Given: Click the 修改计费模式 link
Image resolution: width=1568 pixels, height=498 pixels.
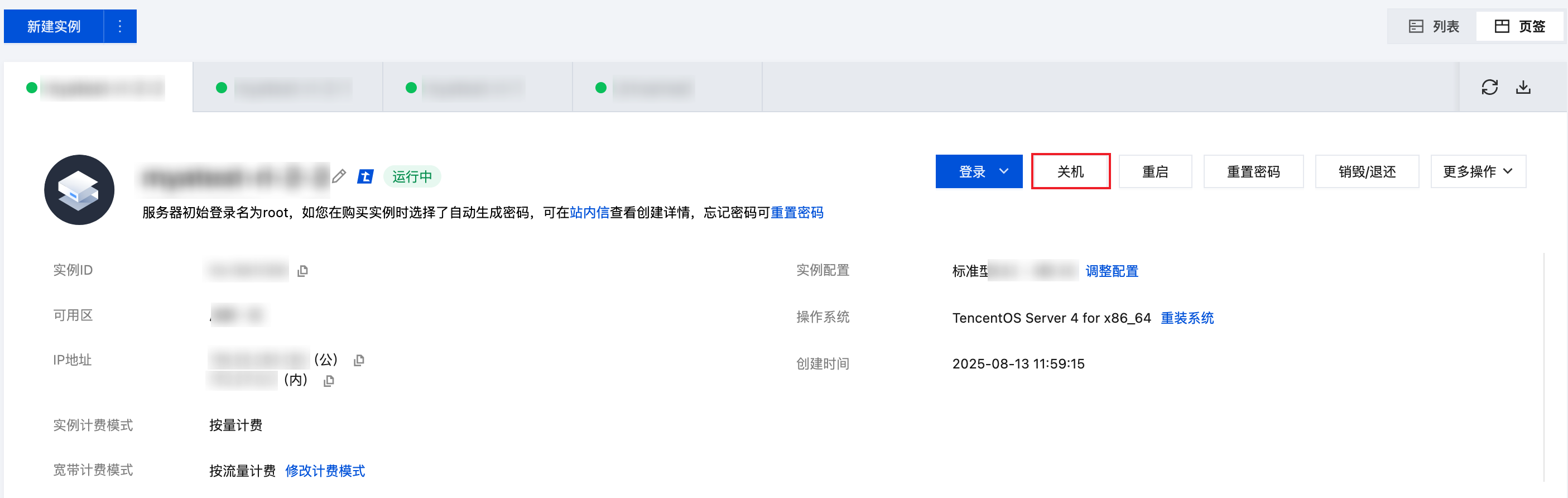Looking at the screenshot, I should coord(325,471).
